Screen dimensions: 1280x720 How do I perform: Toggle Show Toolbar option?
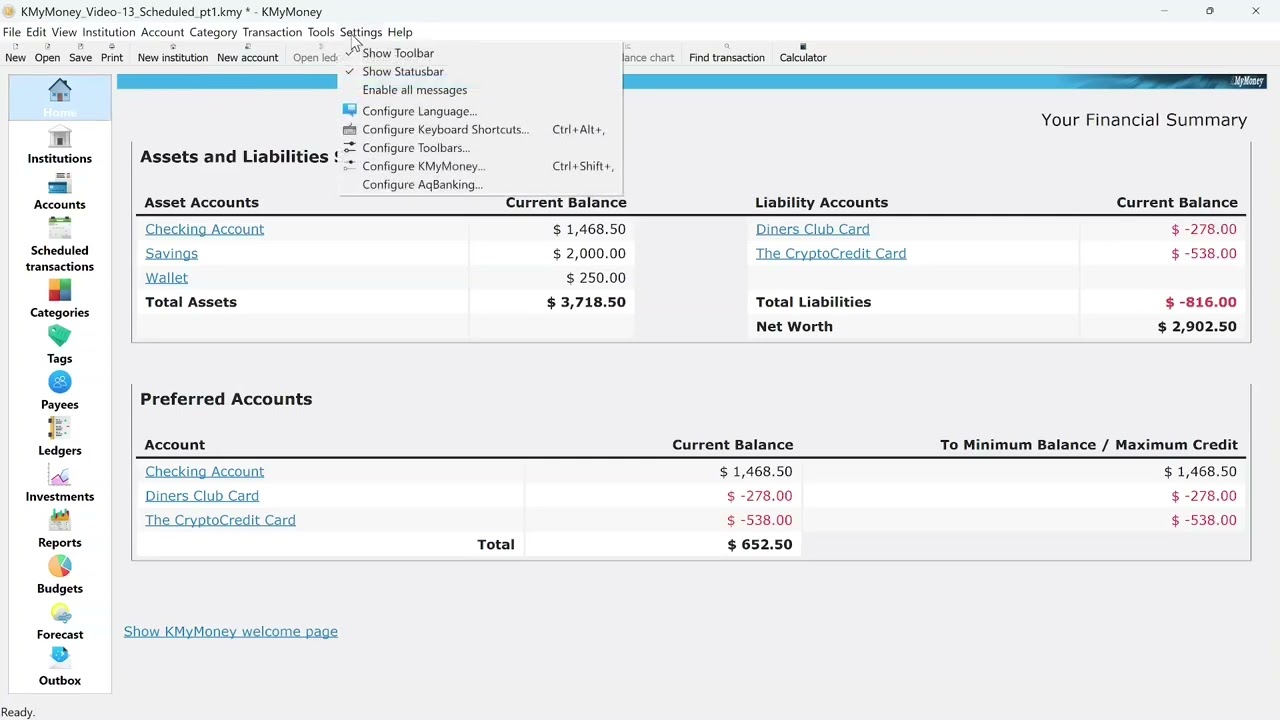tap(480, 53)
